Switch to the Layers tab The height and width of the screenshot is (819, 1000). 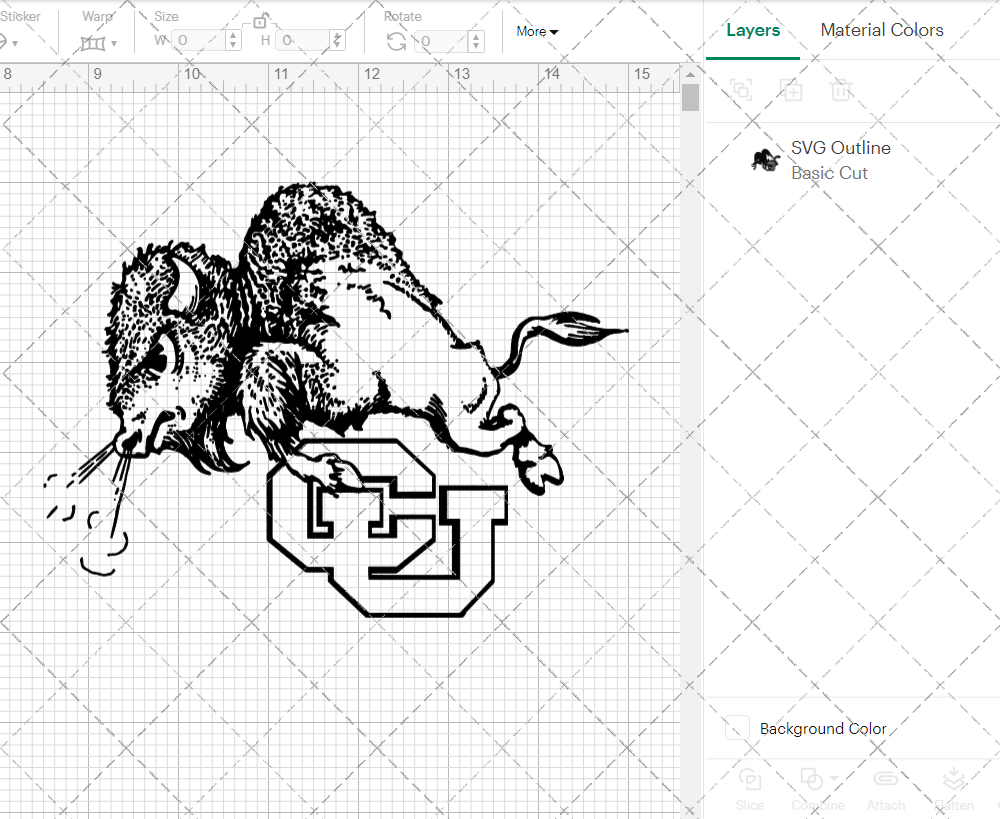(x=753, y=30)
